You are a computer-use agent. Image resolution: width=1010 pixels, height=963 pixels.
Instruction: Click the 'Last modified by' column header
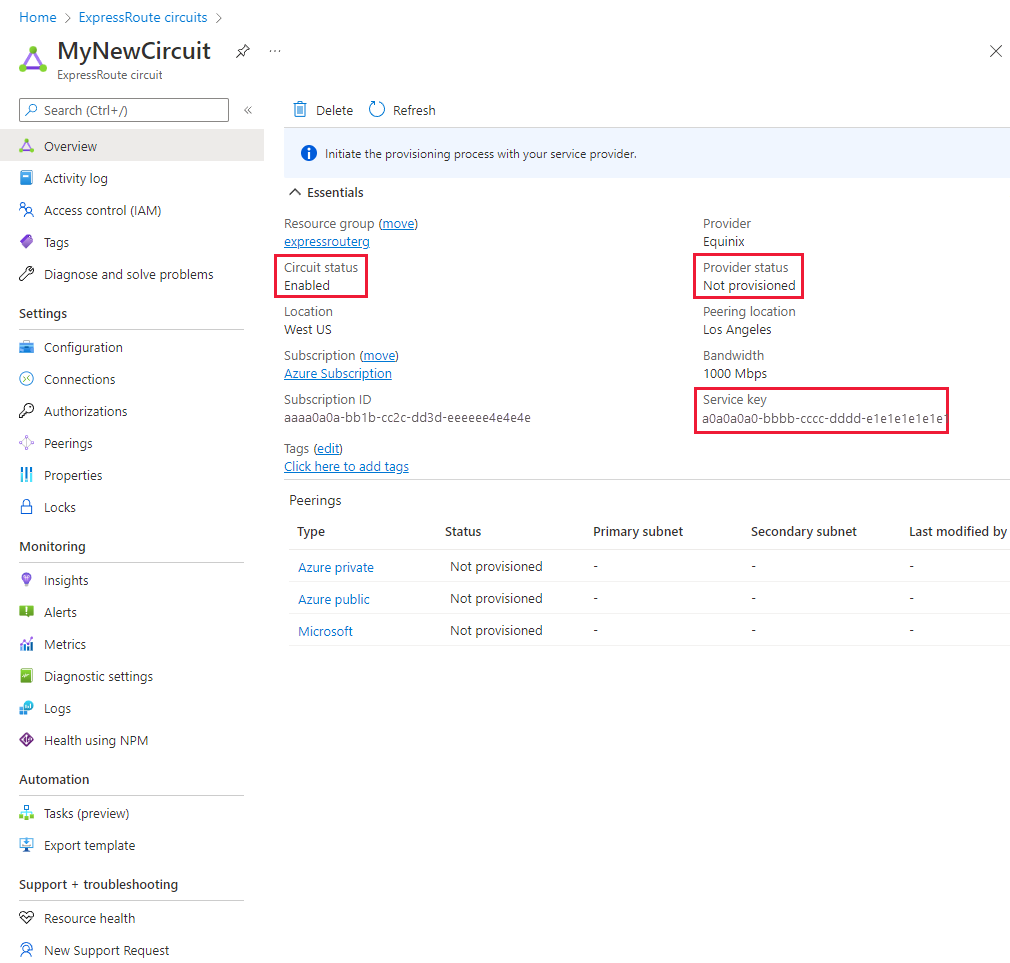tap(957, 531)
